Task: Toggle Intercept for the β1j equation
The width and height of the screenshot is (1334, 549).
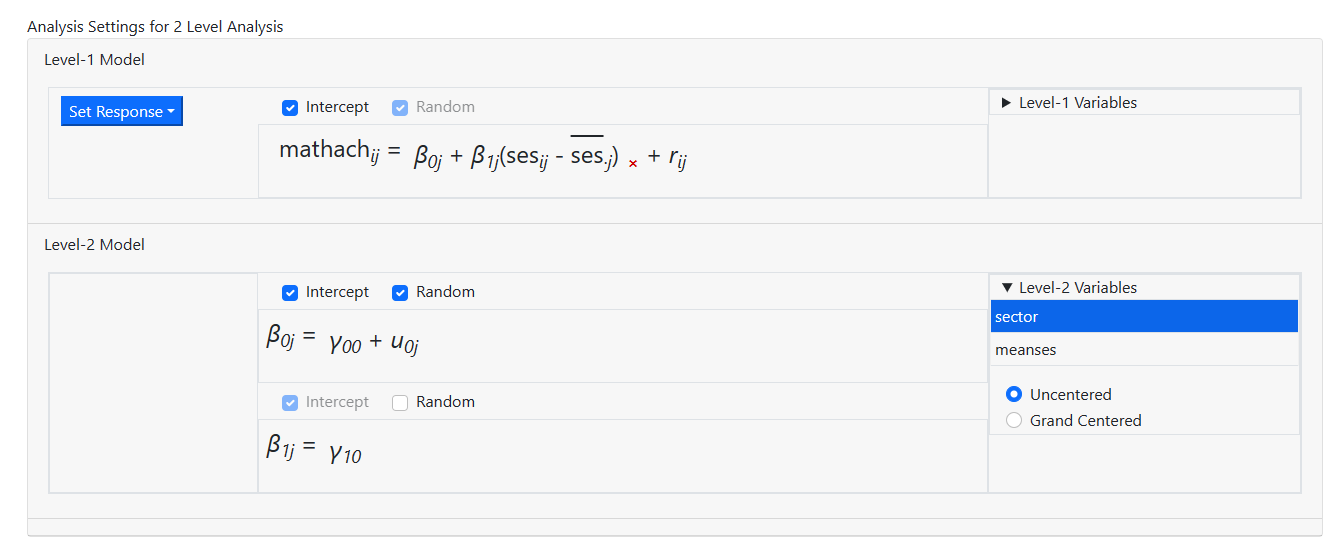Action: (x=290, y=403)
